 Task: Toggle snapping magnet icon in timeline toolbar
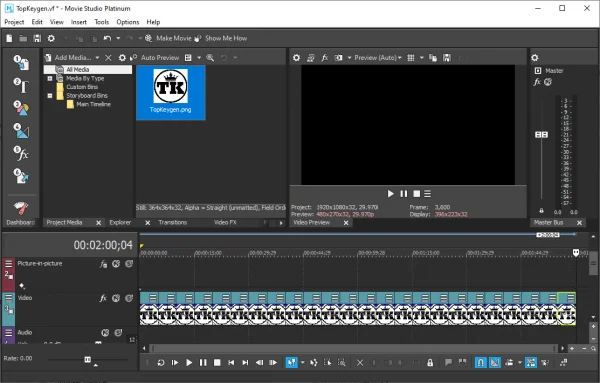(x=480, y=362)
